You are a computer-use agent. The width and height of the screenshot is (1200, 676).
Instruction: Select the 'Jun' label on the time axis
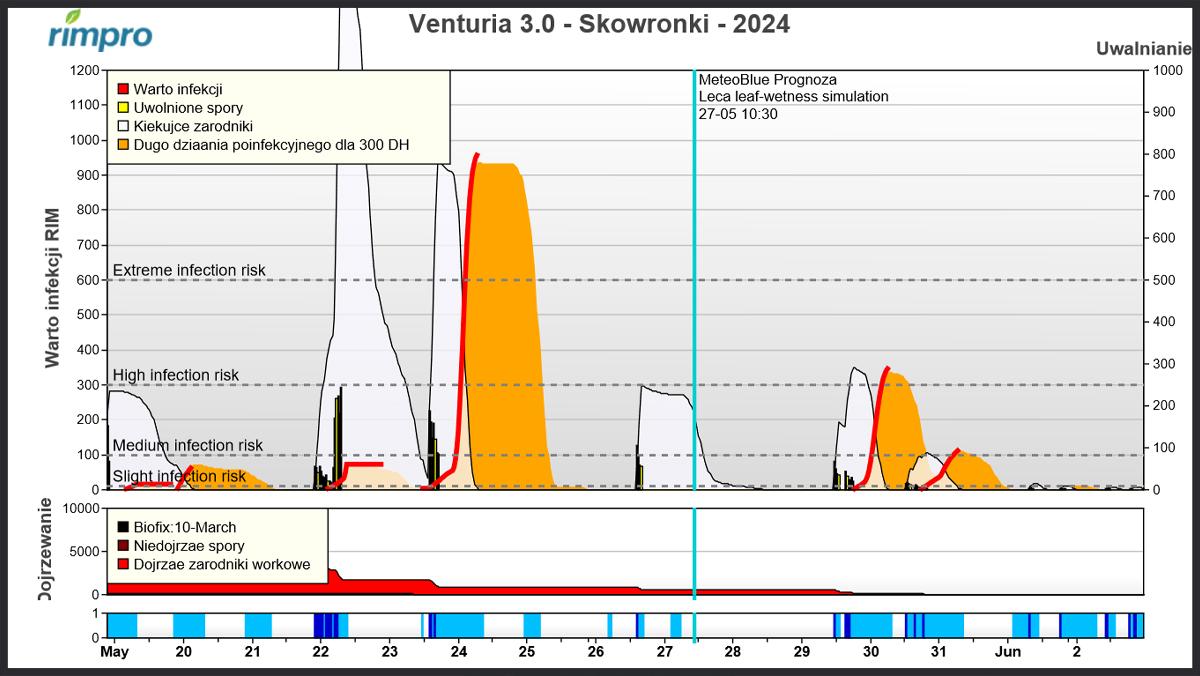pos(1007,652)
